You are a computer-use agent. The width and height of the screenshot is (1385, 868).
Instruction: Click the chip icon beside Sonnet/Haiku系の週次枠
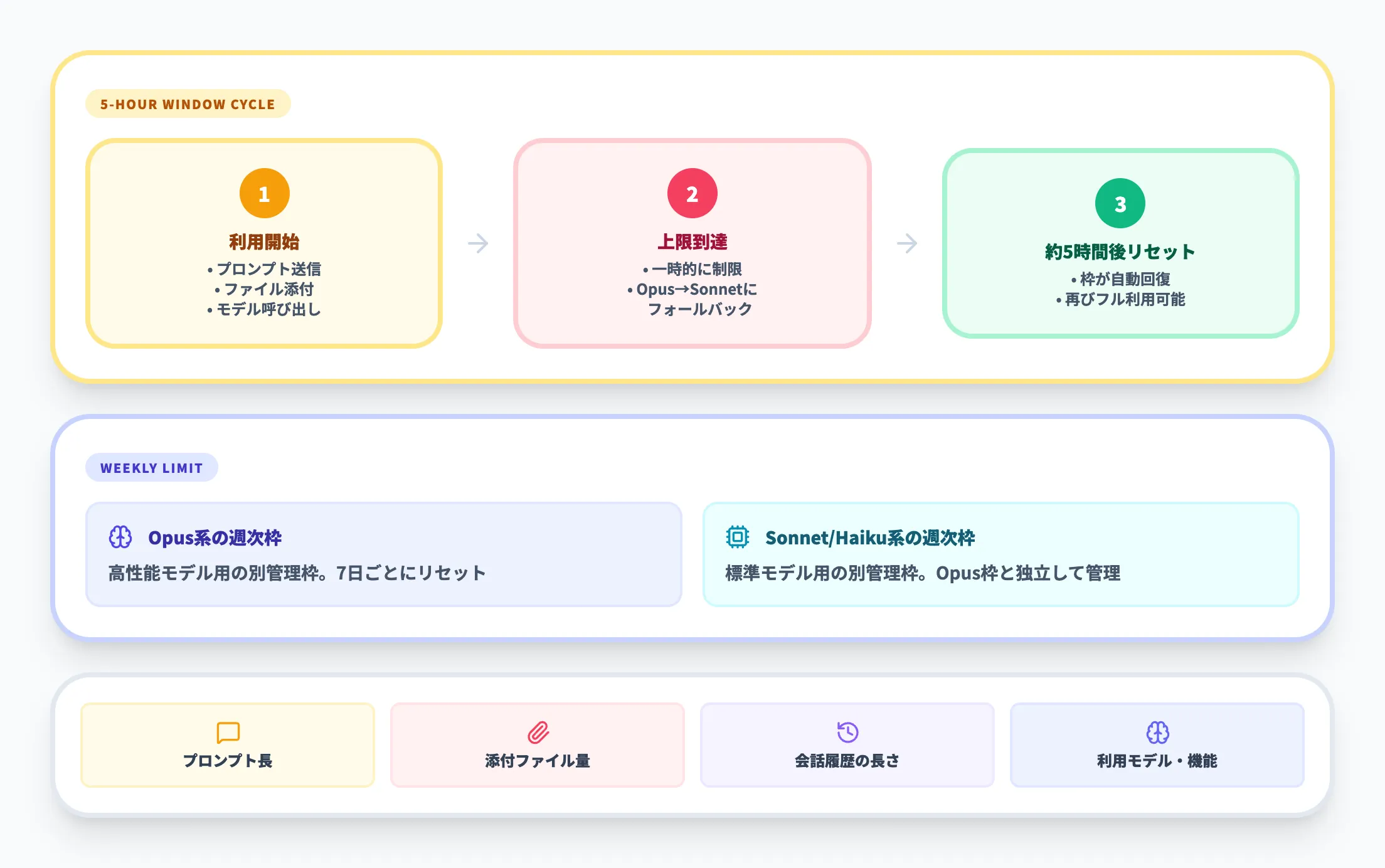pyautogui.click(x=737, y=536)
